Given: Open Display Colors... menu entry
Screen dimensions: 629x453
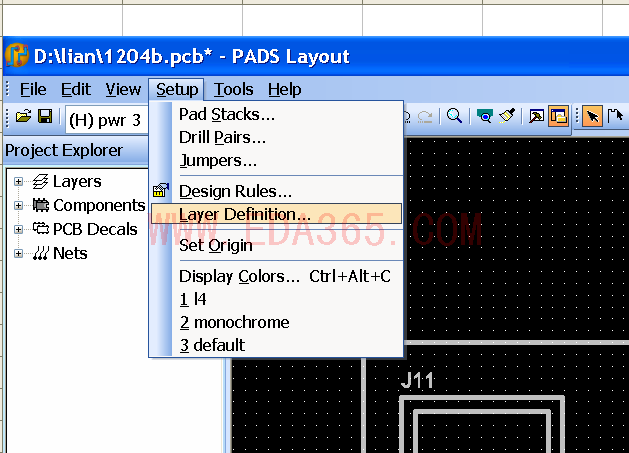Looking at the screenshot, I should point(277,276).
